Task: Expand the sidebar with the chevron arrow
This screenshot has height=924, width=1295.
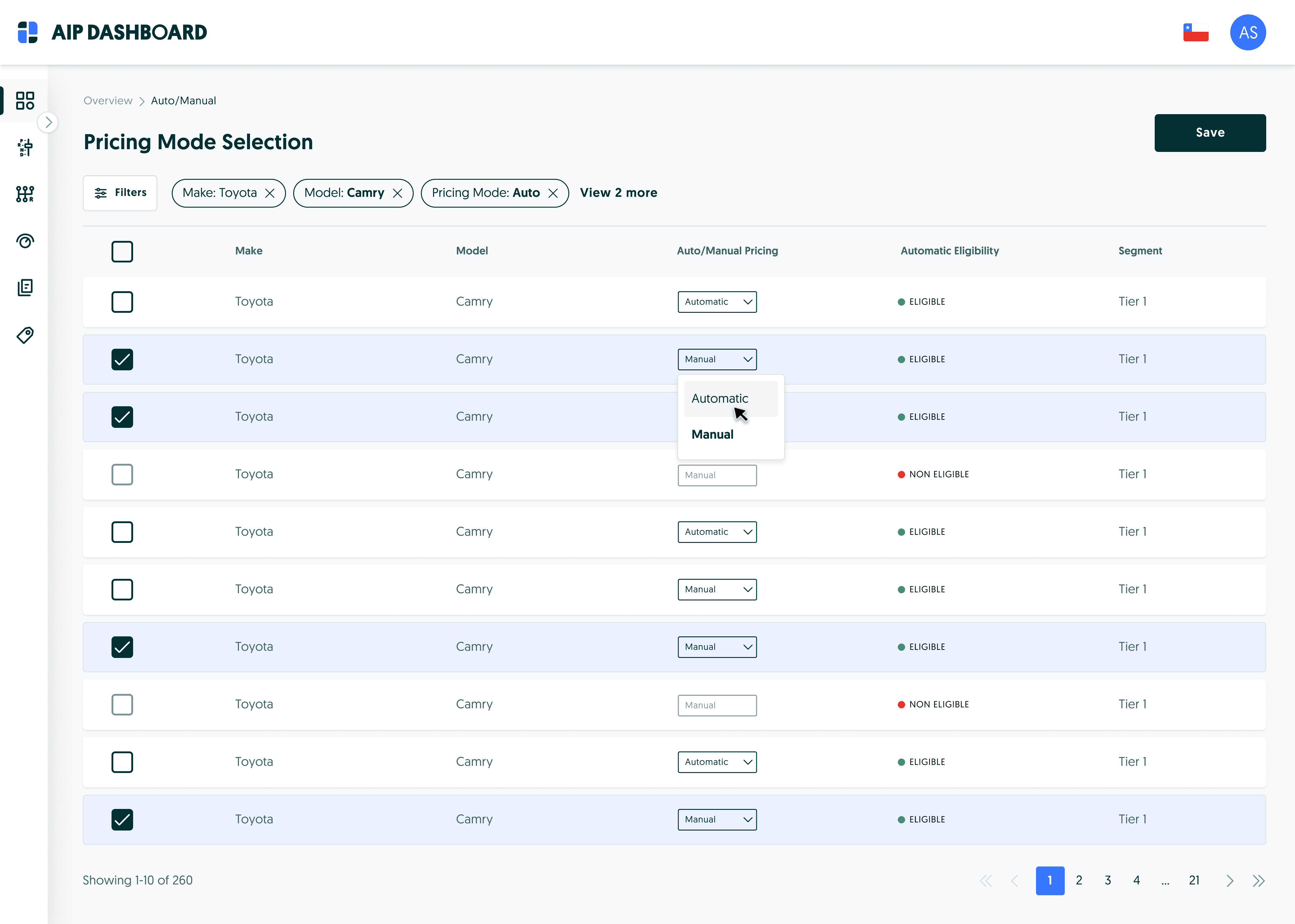Action: 48,122
